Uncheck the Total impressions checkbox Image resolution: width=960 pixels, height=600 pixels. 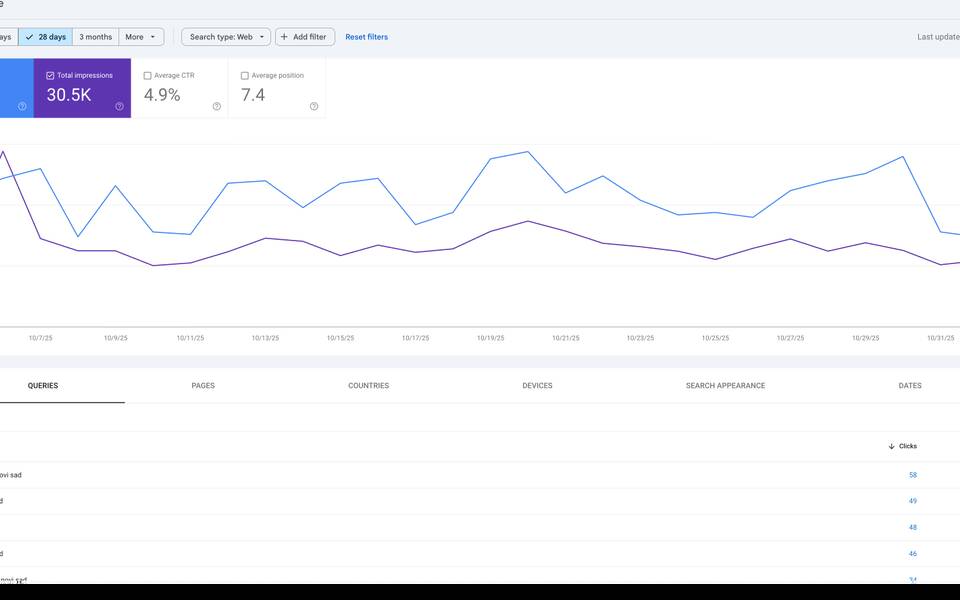50,75
